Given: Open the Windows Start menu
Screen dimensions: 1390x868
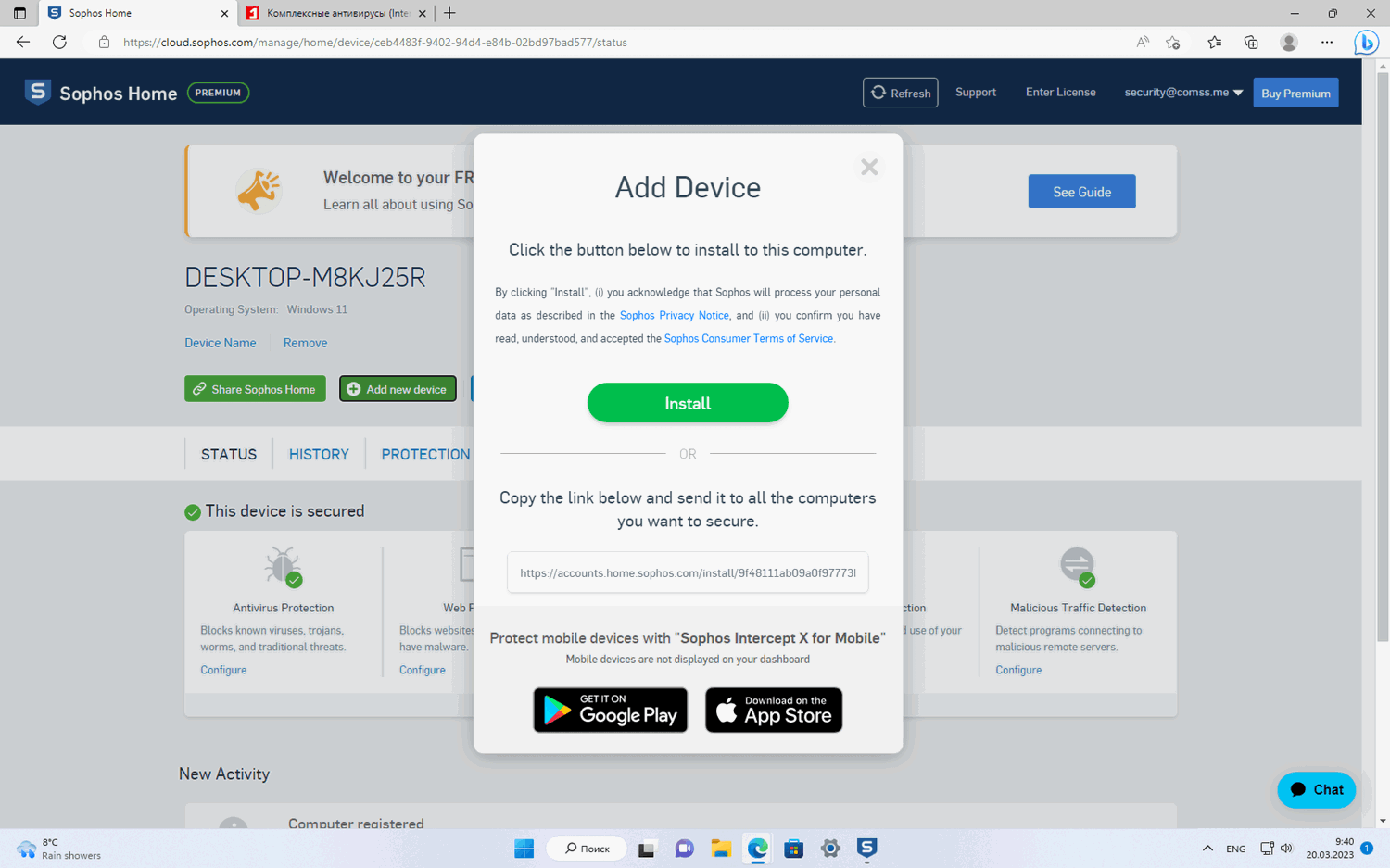Looking at the screenshot, I should coord(524,848).
